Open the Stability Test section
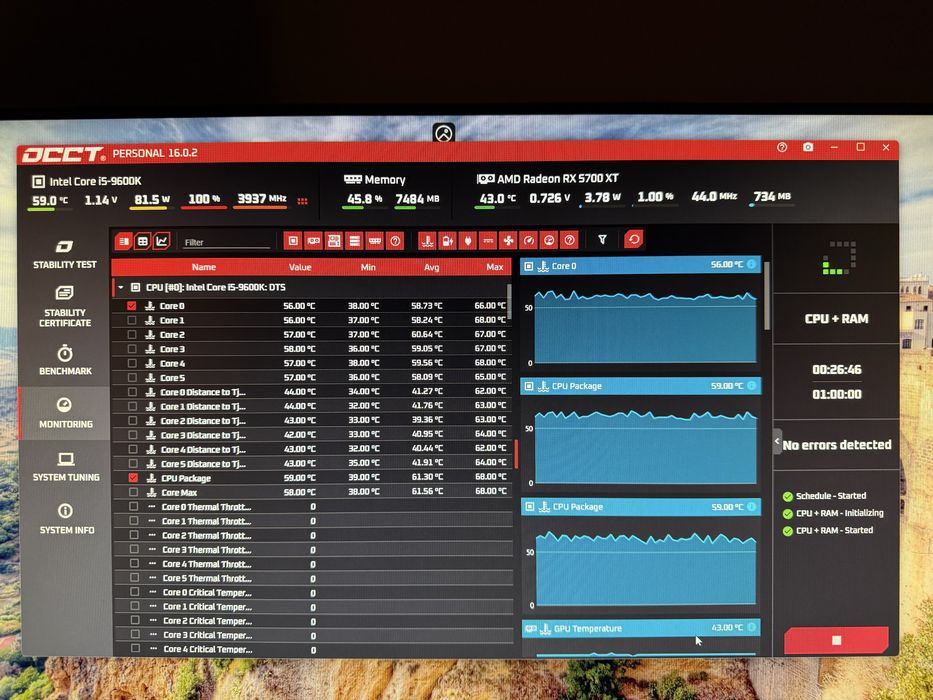Image resolution: width=933 pixels, height=700 pixels. pos(64,255)
